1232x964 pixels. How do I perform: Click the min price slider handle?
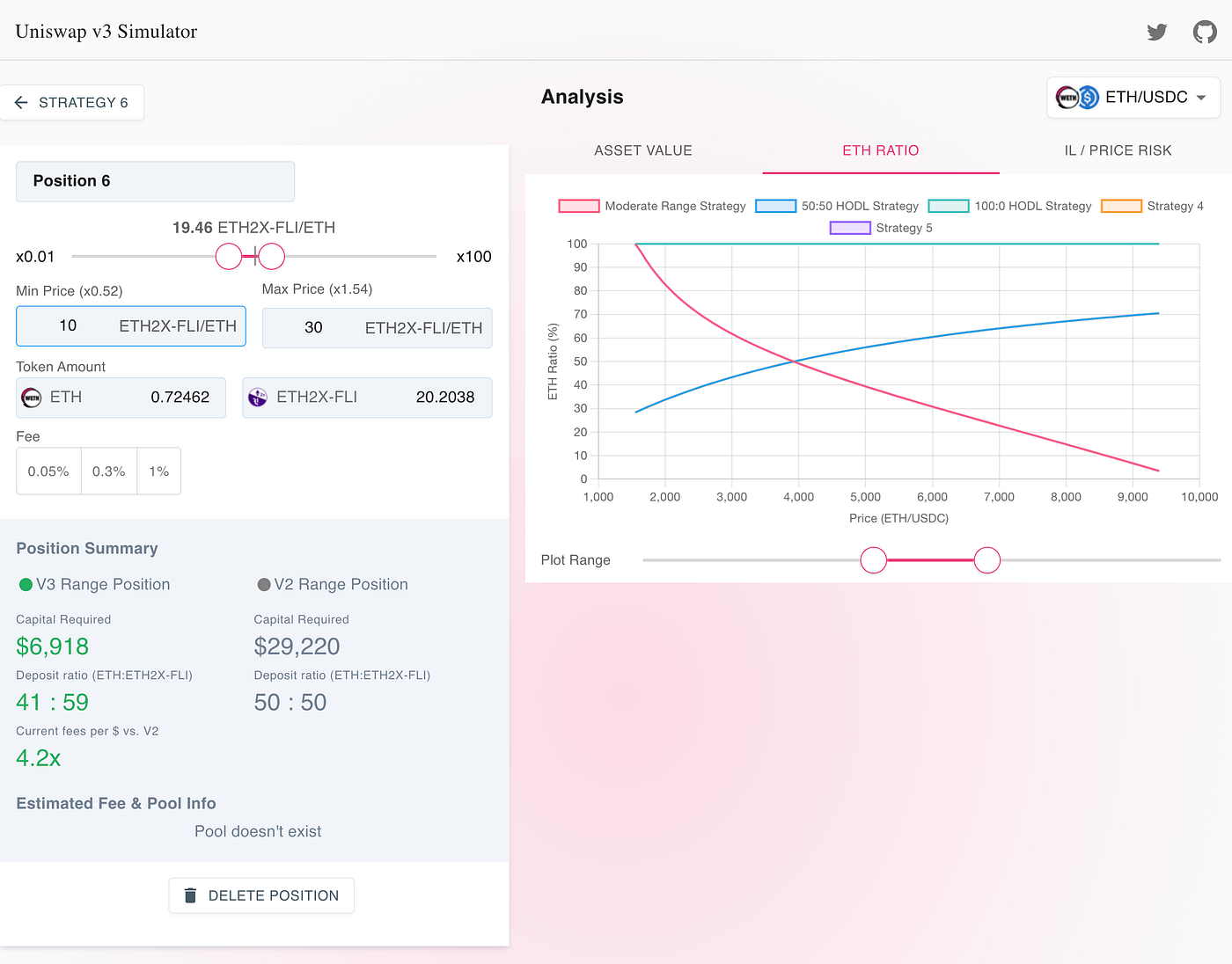(229, 257)
